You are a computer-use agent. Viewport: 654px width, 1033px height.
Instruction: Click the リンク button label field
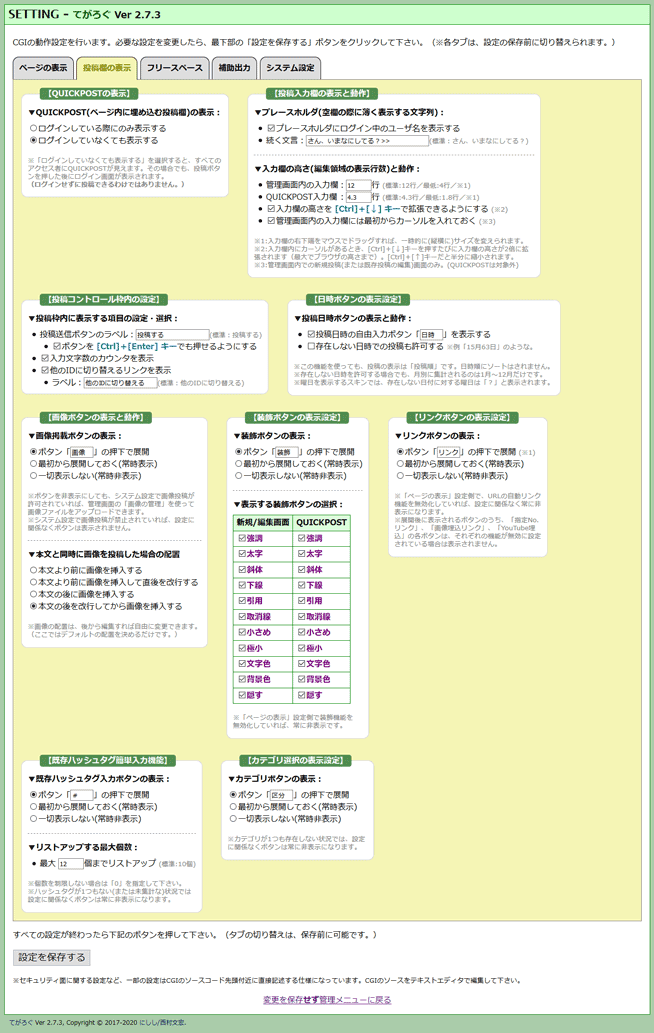pos(449,452)
